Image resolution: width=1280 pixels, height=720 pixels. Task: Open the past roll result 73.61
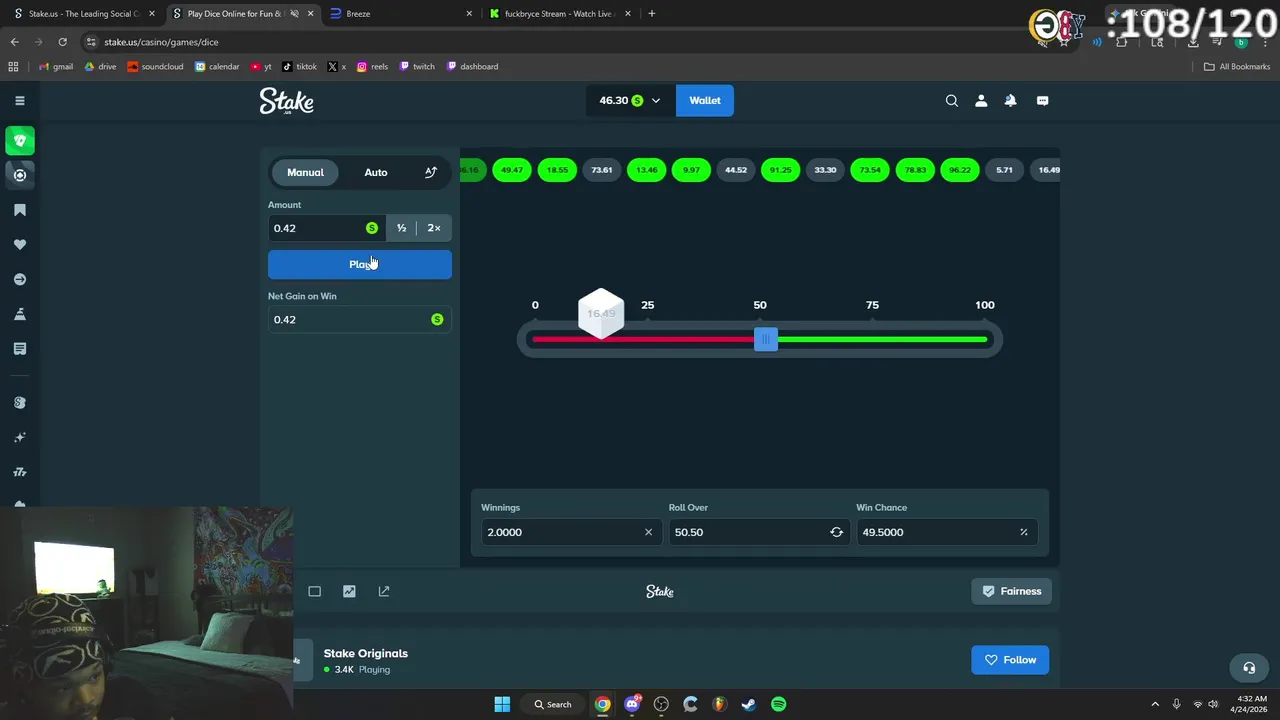[602, 170]
